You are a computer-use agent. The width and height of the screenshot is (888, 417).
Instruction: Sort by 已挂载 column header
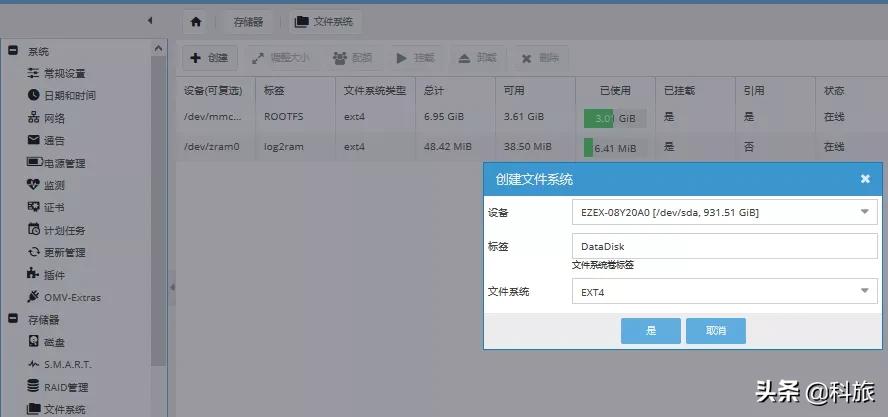[695, 91]
